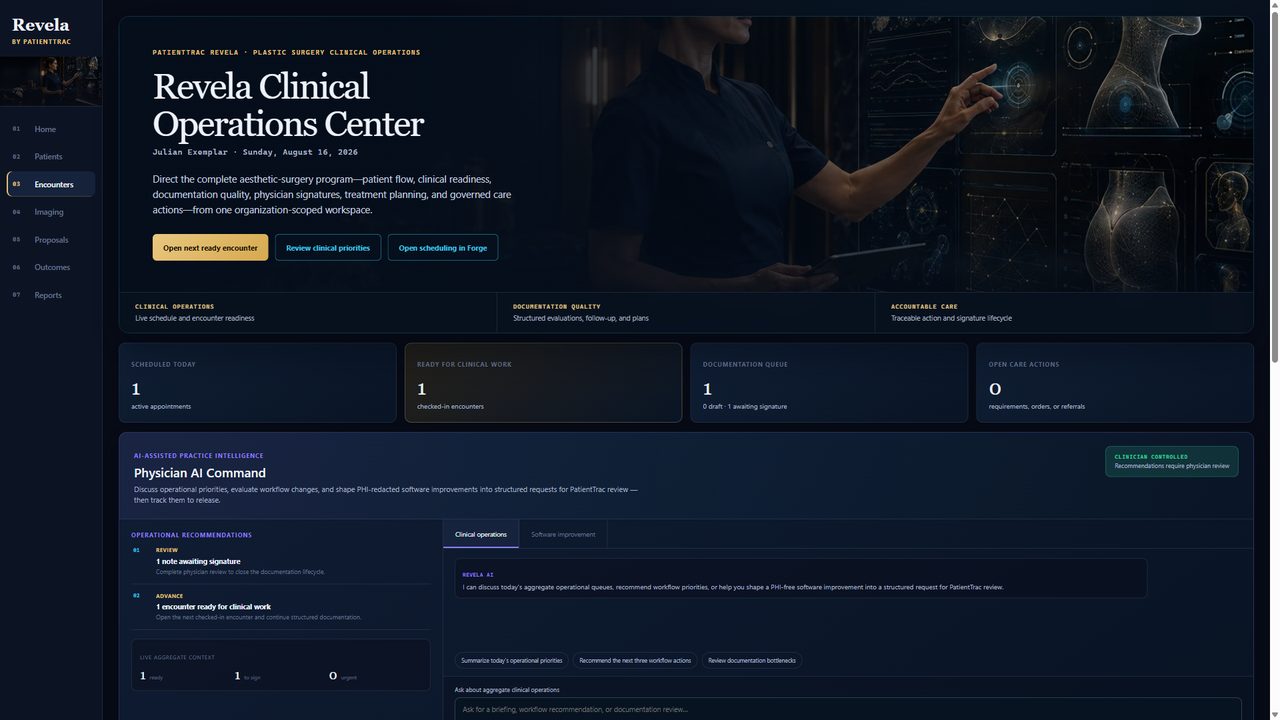
Task: Go to Home in the sidebar
Action: [x=50, y=129]
